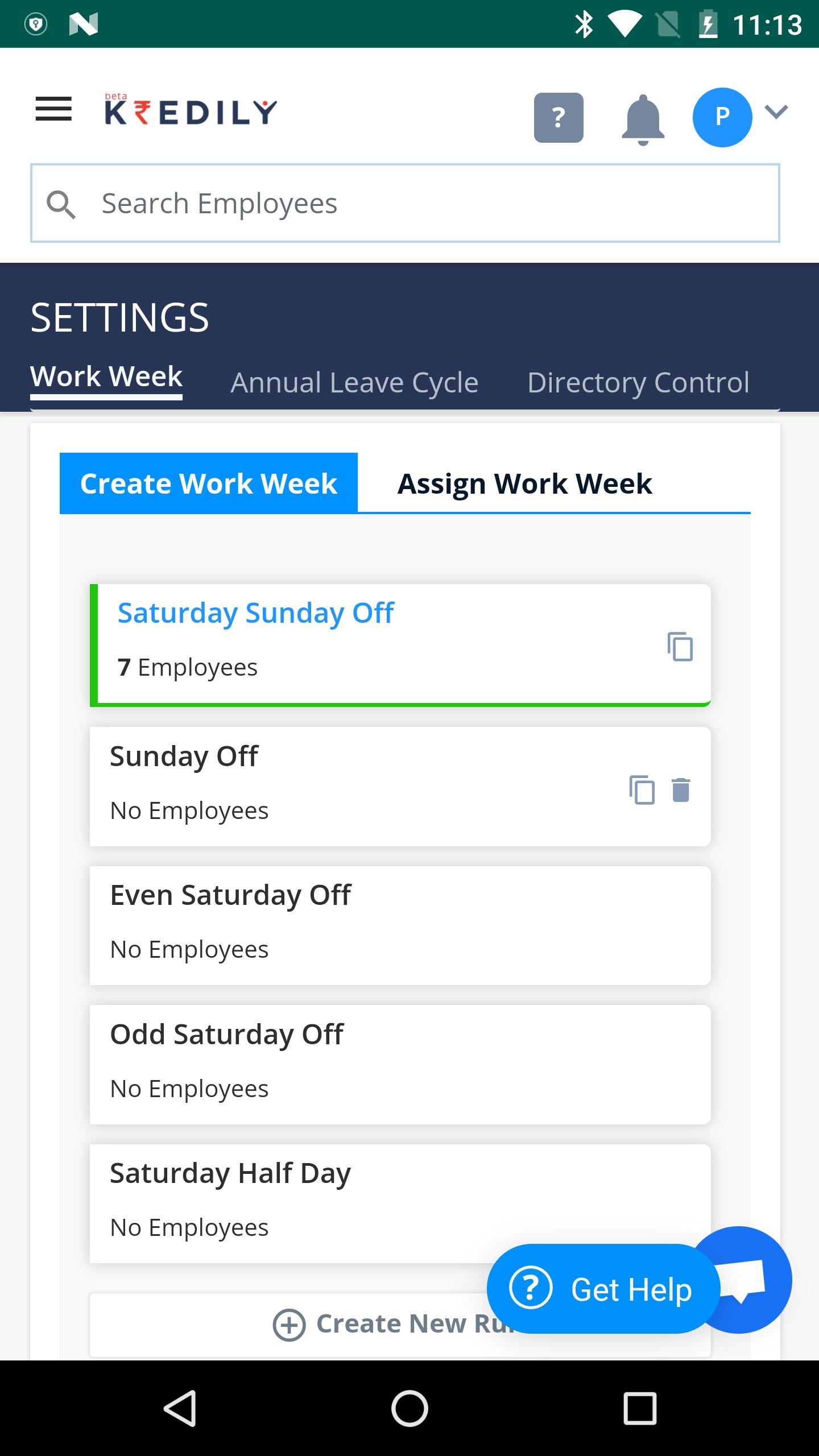Copy the Sunday Off rule
The height and width of the screenshot is (1456, 819).
pos(642,790)
